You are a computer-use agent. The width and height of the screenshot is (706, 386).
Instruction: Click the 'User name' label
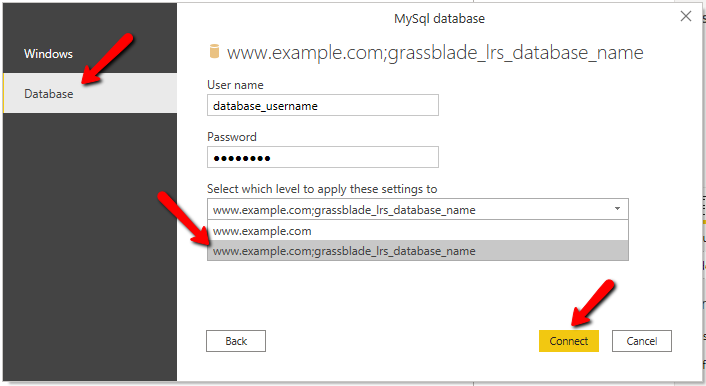point(235,85)
